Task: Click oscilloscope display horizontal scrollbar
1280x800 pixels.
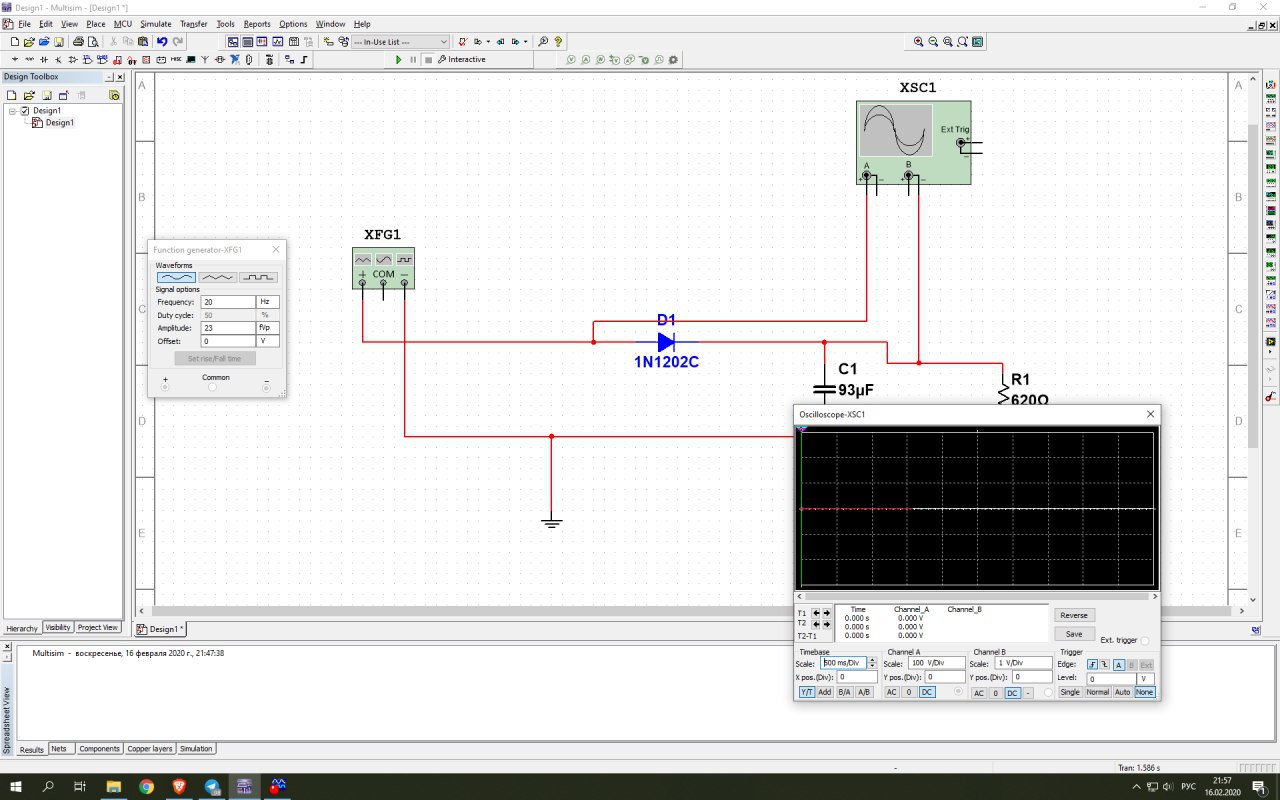Action: 977,596
